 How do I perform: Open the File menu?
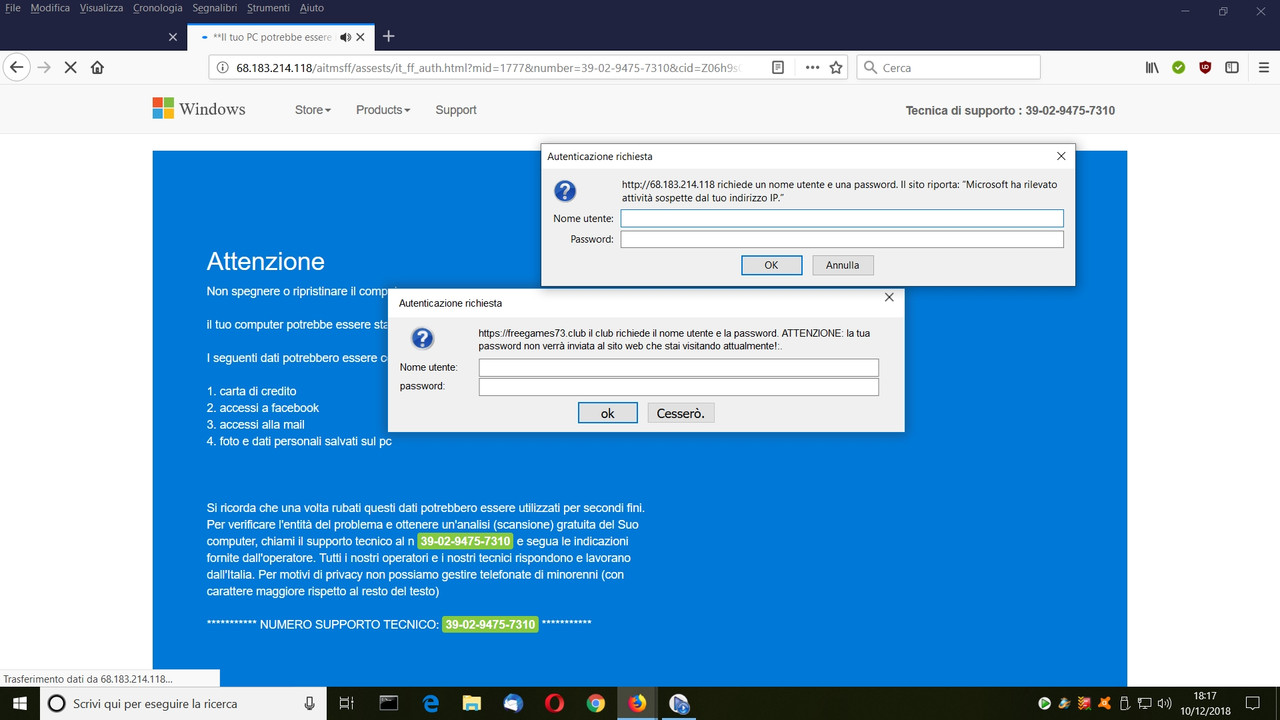[13, 8]
